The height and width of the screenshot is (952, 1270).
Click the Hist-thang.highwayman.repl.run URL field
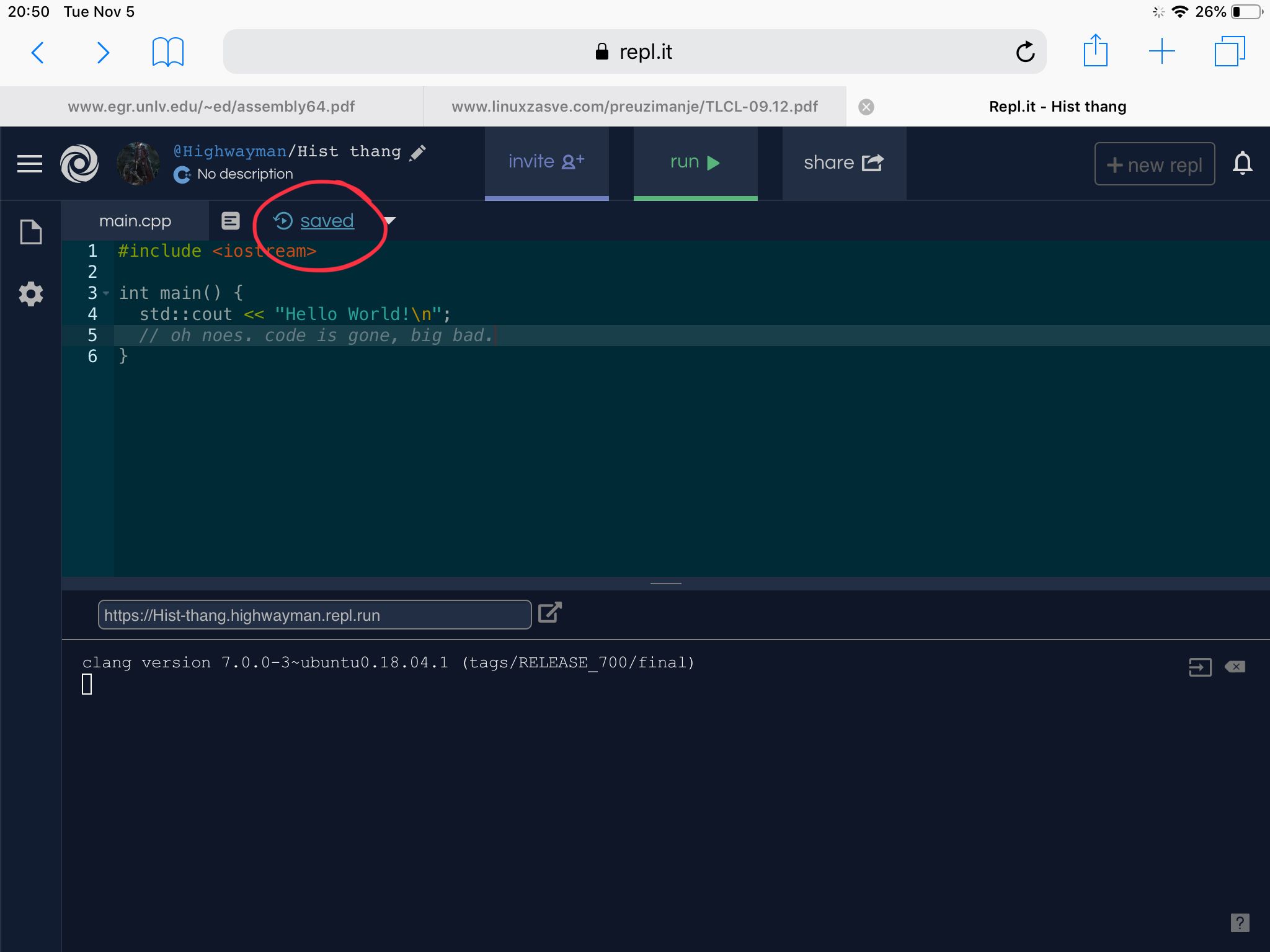coord(314,615)
